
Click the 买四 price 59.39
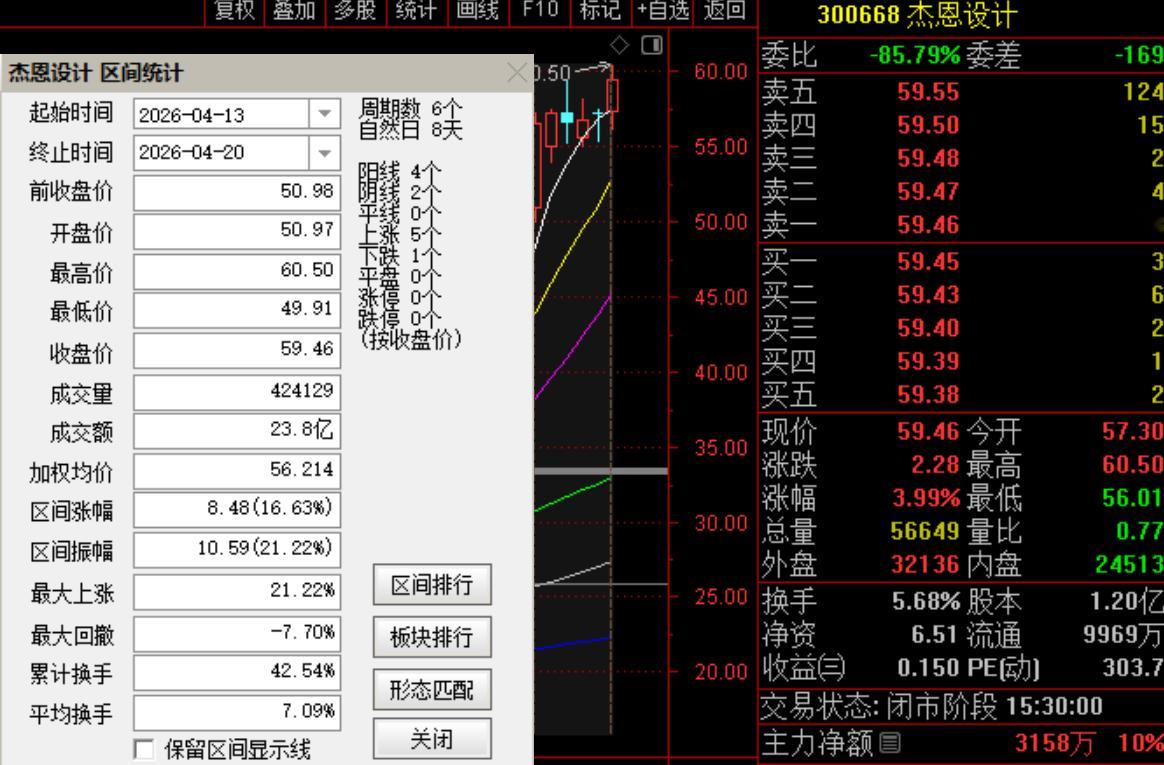928,361
